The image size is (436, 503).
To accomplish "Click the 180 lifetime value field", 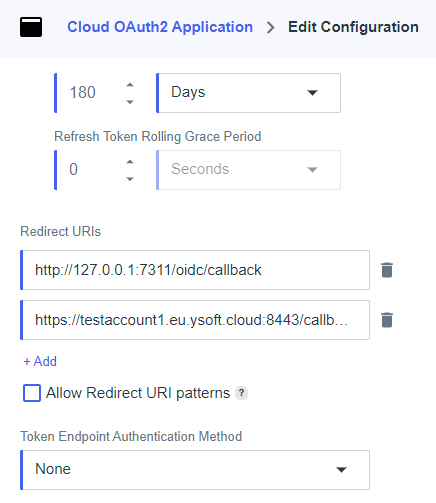I will [x=88, y=93].
